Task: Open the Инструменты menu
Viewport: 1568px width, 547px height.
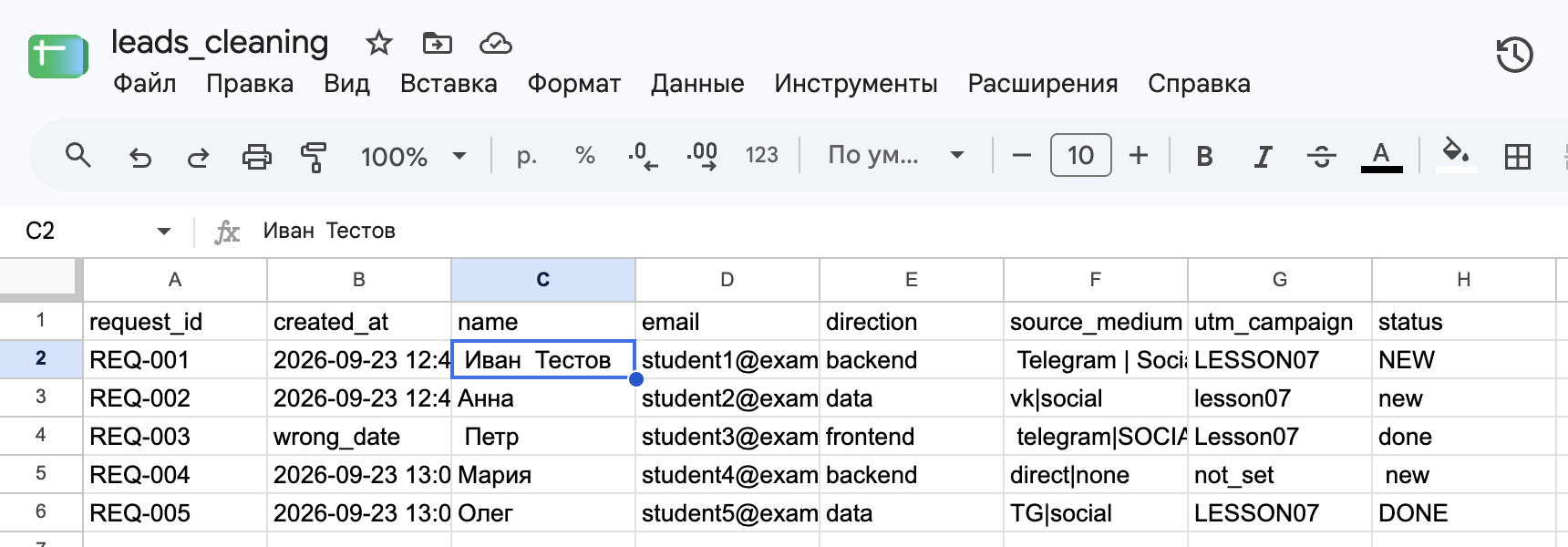Action: [x=856, y=84]
